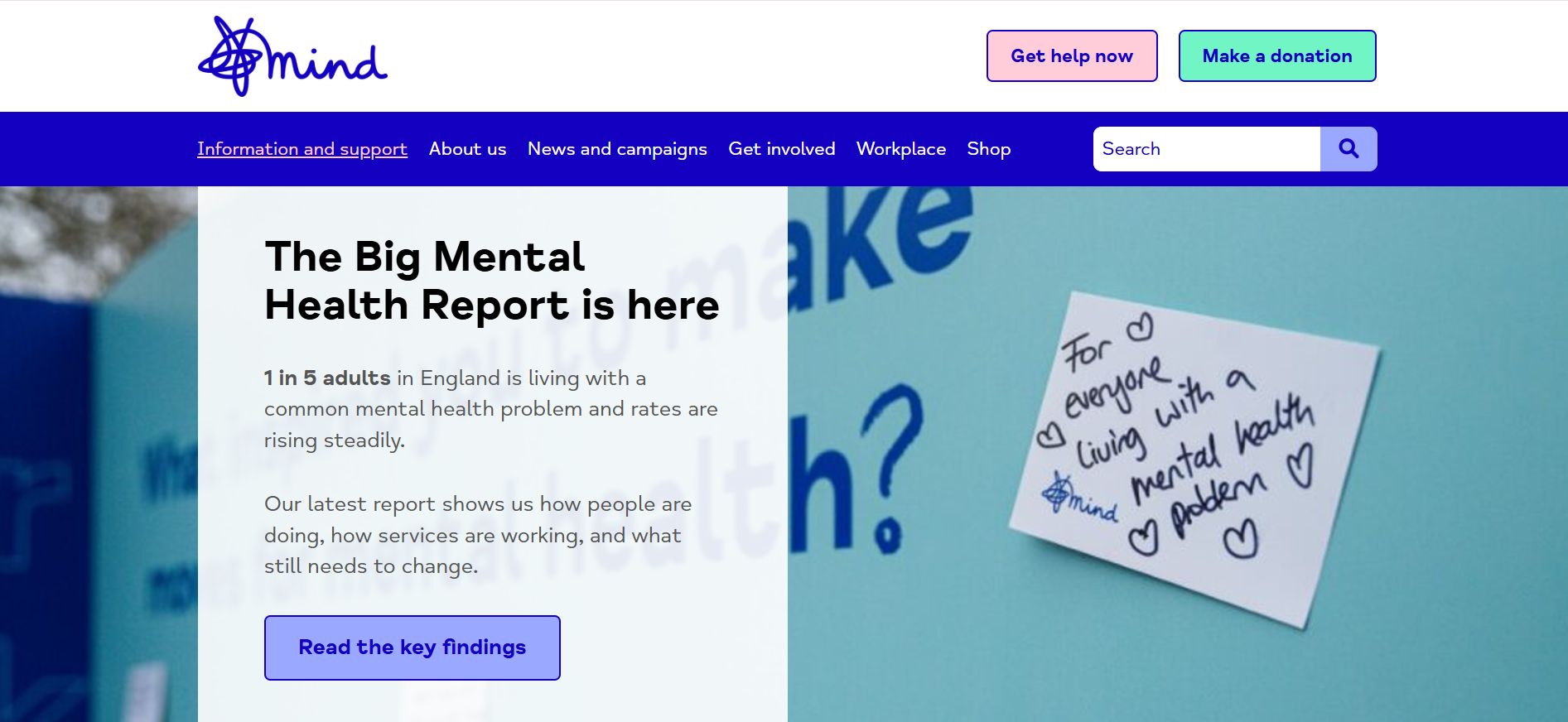This screenshot has width=1568, height=722.
Task: Click the Big Mental Health Report heading
Action: (492, 281)
